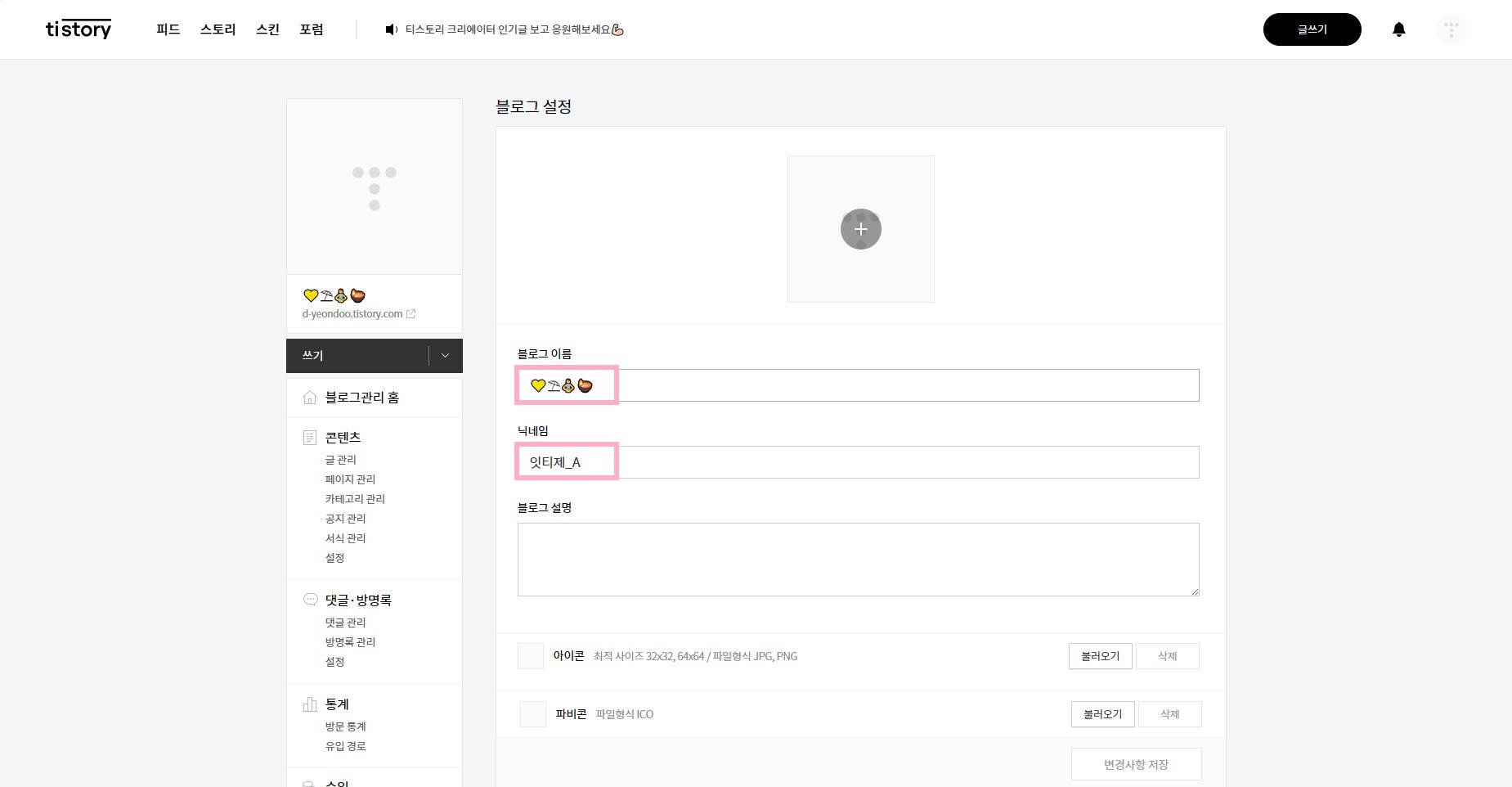Viewport: 1512px width, 787px height.
Task: Open the notification bell
Action: 1399,29
